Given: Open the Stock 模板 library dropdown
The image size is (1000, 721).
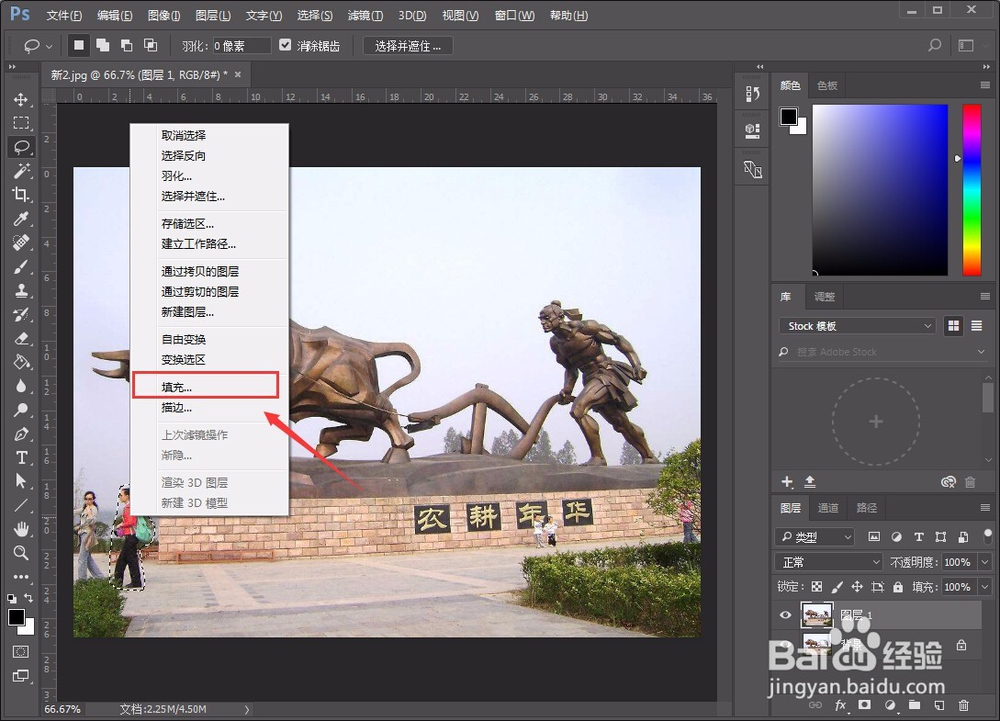Looking at the screenshot, I should pos(857,326).
